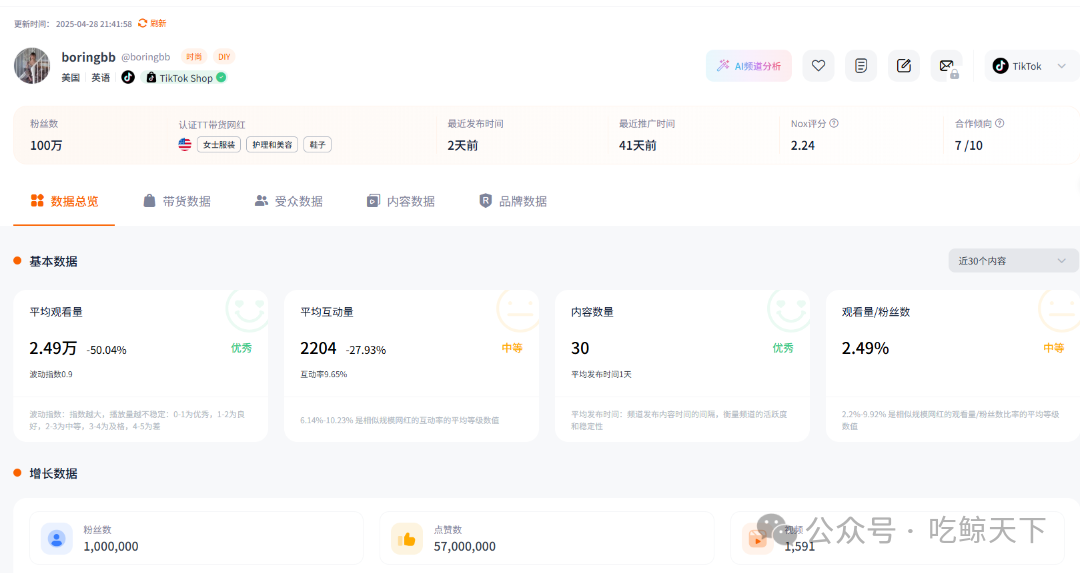The image size is (1080, 573).
Task: Click the locked email envelope icon
Action: coord(946,66)
